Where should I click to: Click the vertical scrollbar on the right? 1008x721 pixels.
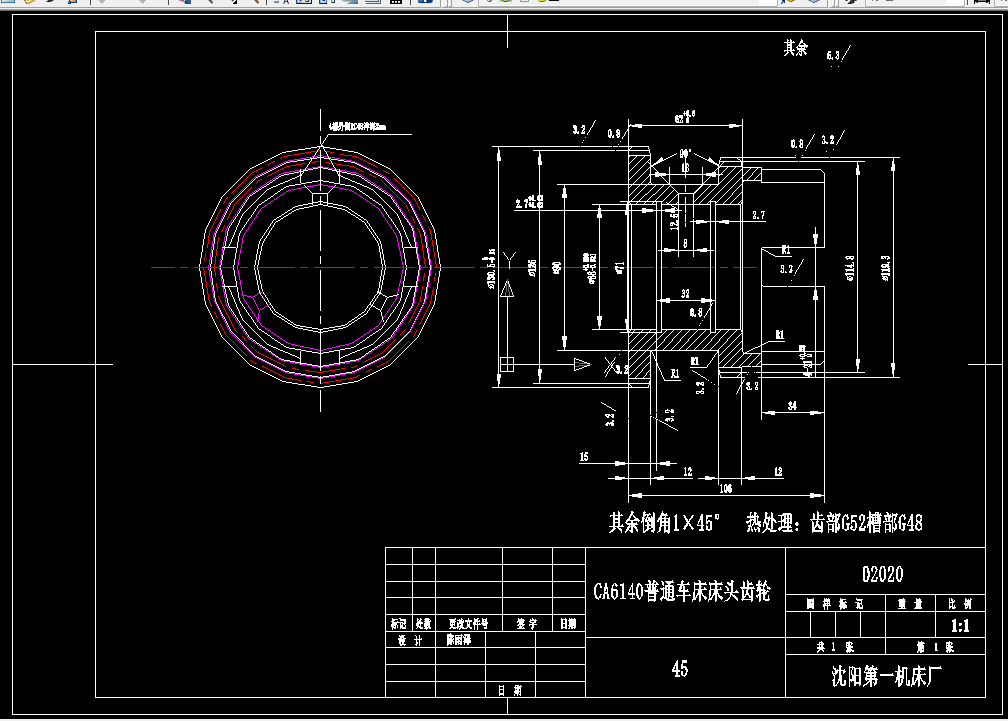pos(1003,360)
